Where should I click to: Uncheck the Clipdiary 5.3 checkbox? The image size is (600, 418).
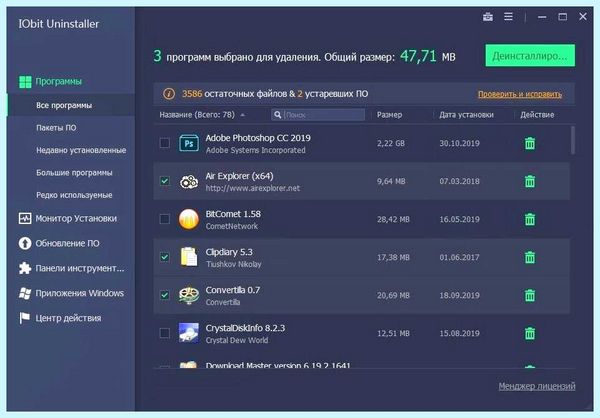coord(165,257)
